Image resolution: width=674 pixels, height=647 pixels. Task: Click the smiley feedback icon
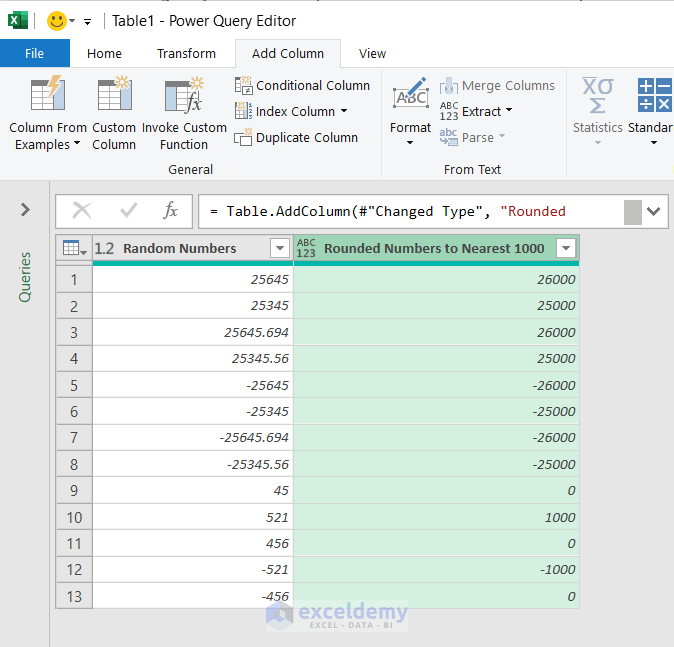tap(57, 21)
